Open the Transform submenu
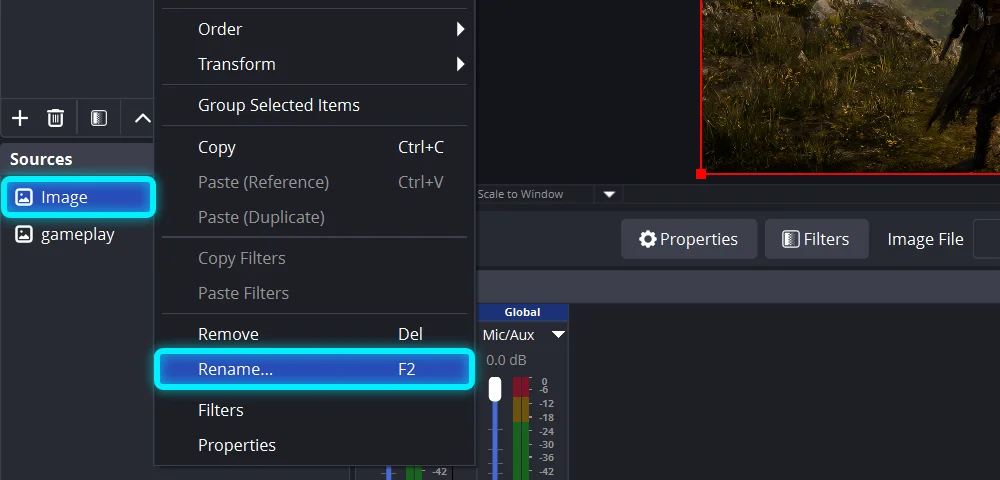Screen dimensions: 1000x480 tap(316, 64)
